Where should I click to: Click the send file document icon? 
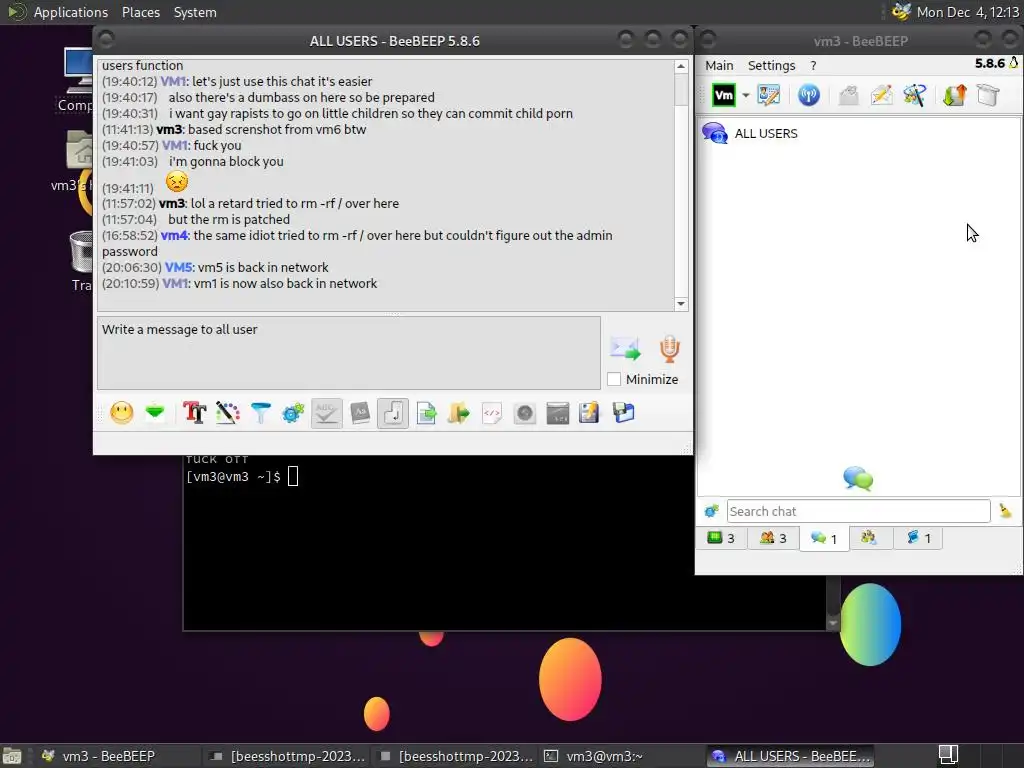click(426, 413)
